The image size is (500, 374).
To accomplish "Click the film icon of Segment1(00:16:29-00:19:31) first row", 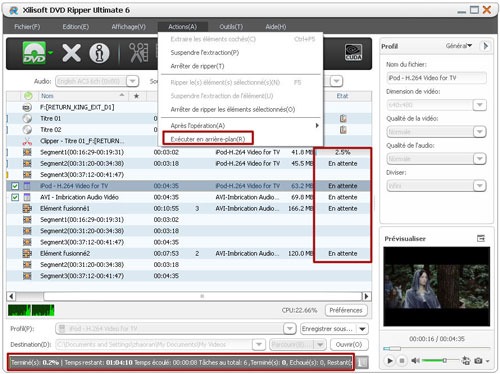I will pyautogui.click(x=27, y=152).
